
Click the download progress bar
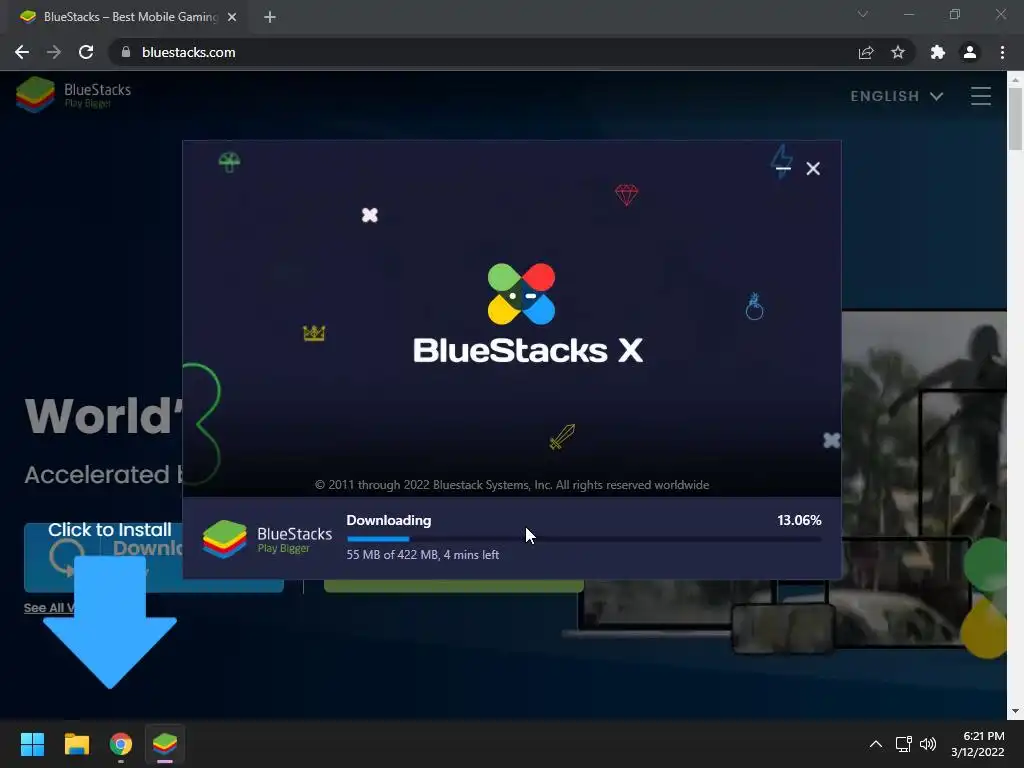584,539
